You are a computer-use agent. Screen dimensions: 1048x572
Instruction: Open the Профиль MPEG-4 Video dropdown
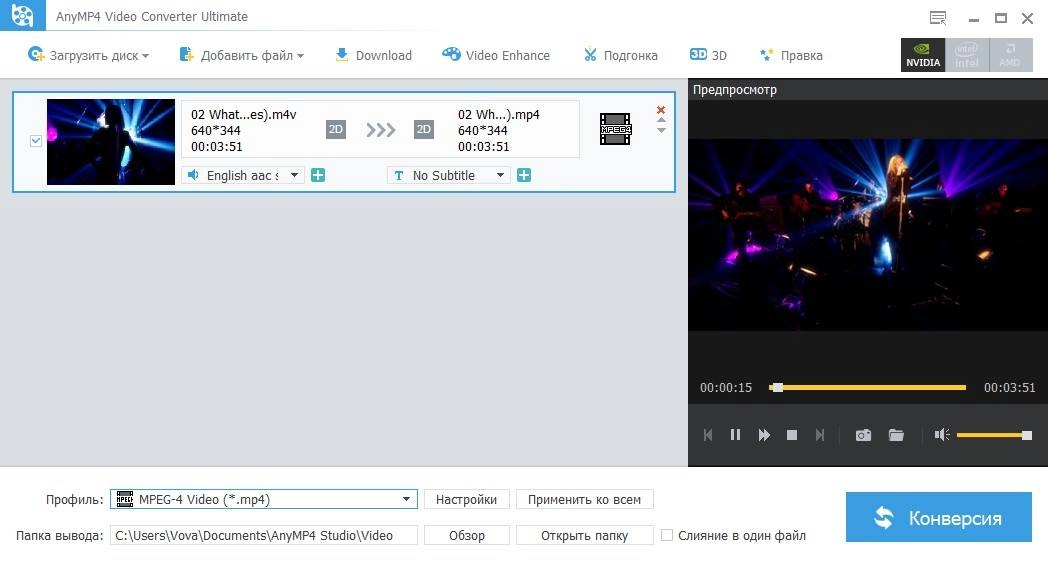click(x=263, y=499)
